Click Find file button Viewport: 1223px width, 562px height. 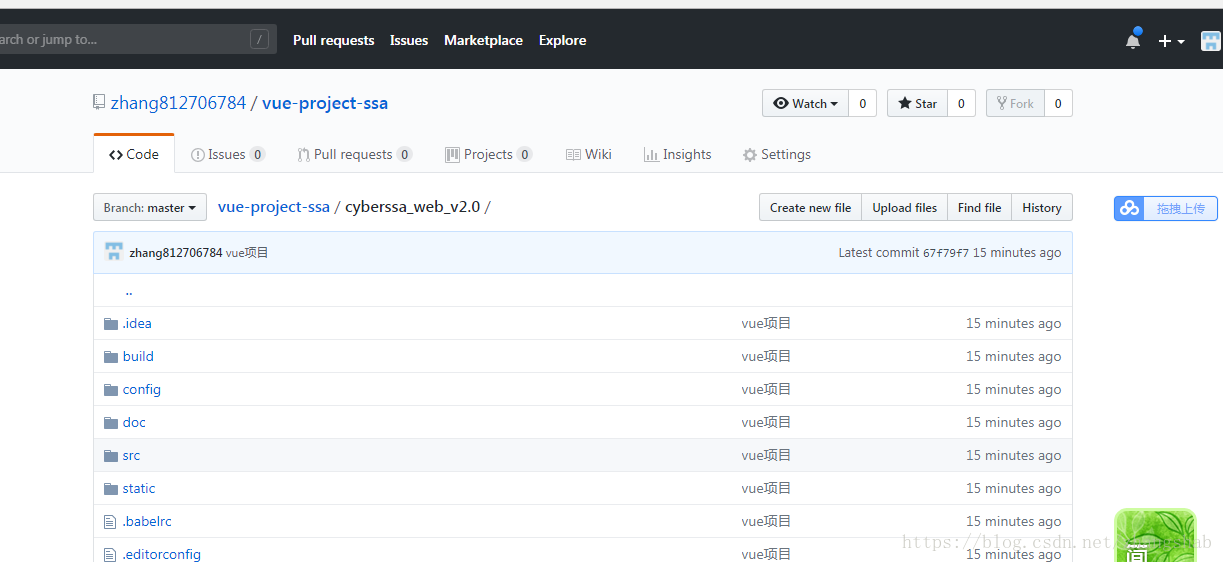[x=979, y=208]
